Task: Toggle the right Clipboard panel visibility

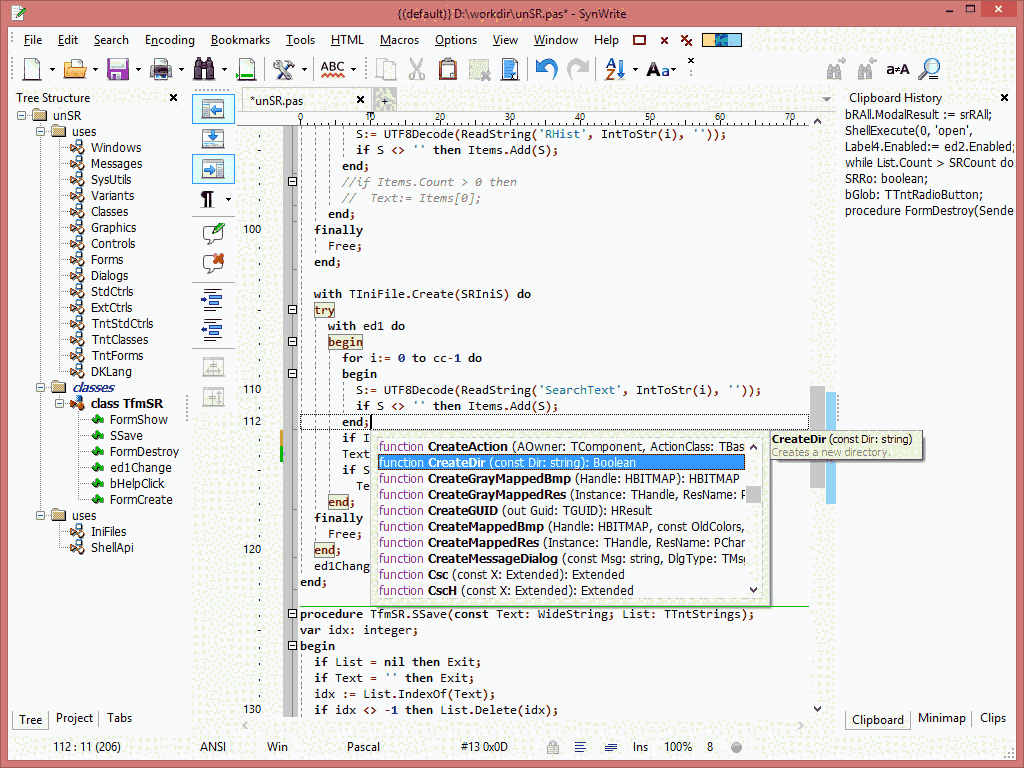Action: point(213,168)
